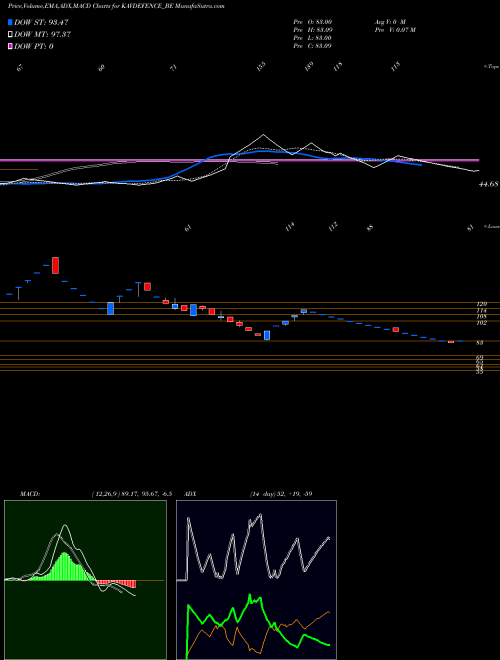The image size is (500, 660).
Task: Click the green histogram bars in MACD
Action: [63, 567]
